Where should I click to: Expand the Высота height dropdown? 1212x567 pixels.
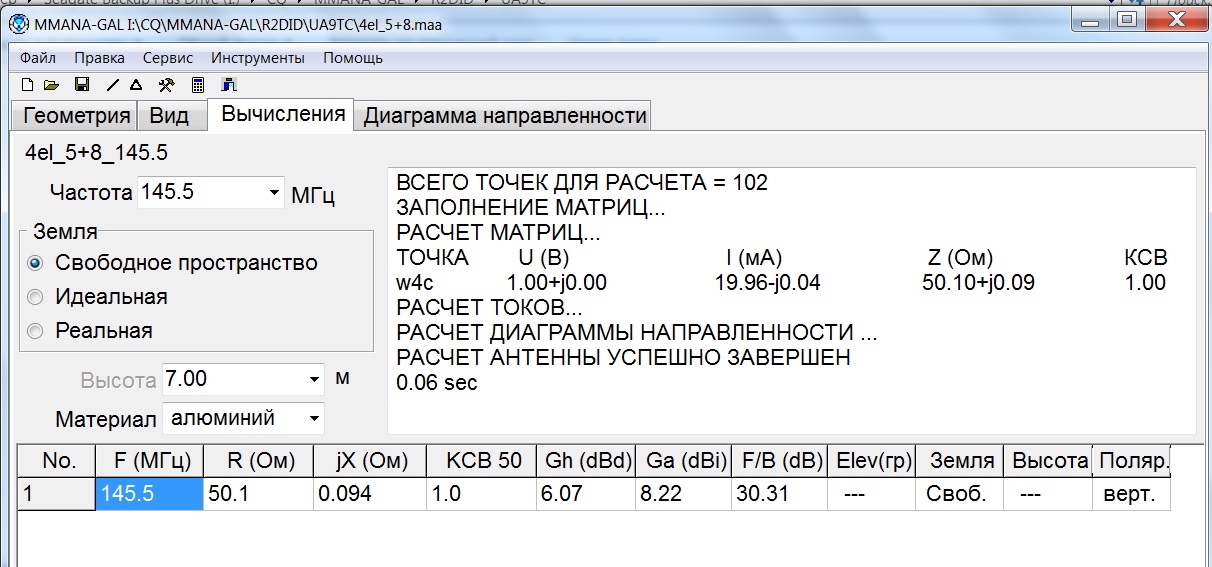click(315, 380)
